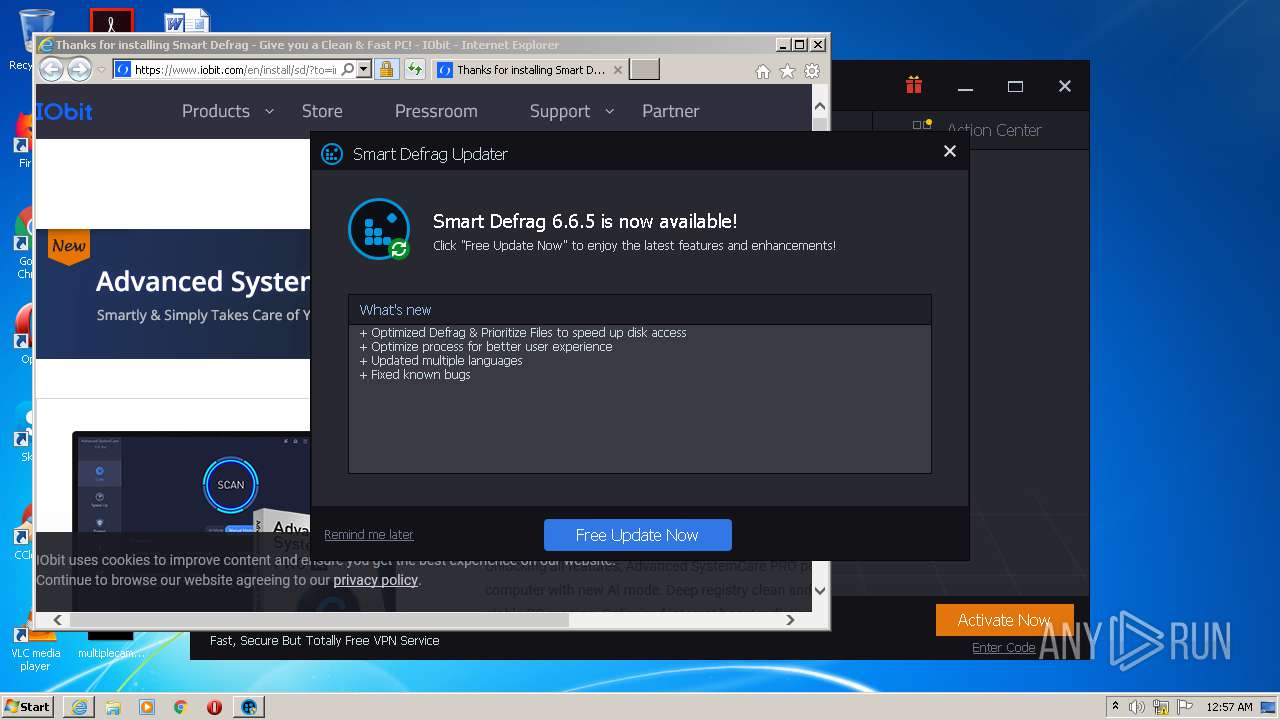Open the Windows Start menu

pyautogui.click(x=28, y=706)
